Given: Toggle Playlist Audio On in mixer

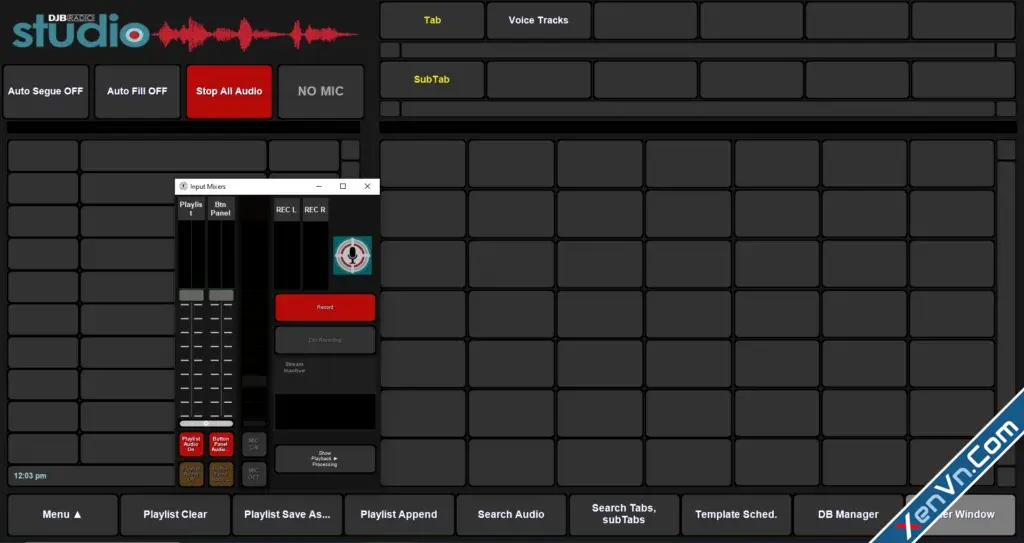Looking at the screenshot, I should point(191,444).
